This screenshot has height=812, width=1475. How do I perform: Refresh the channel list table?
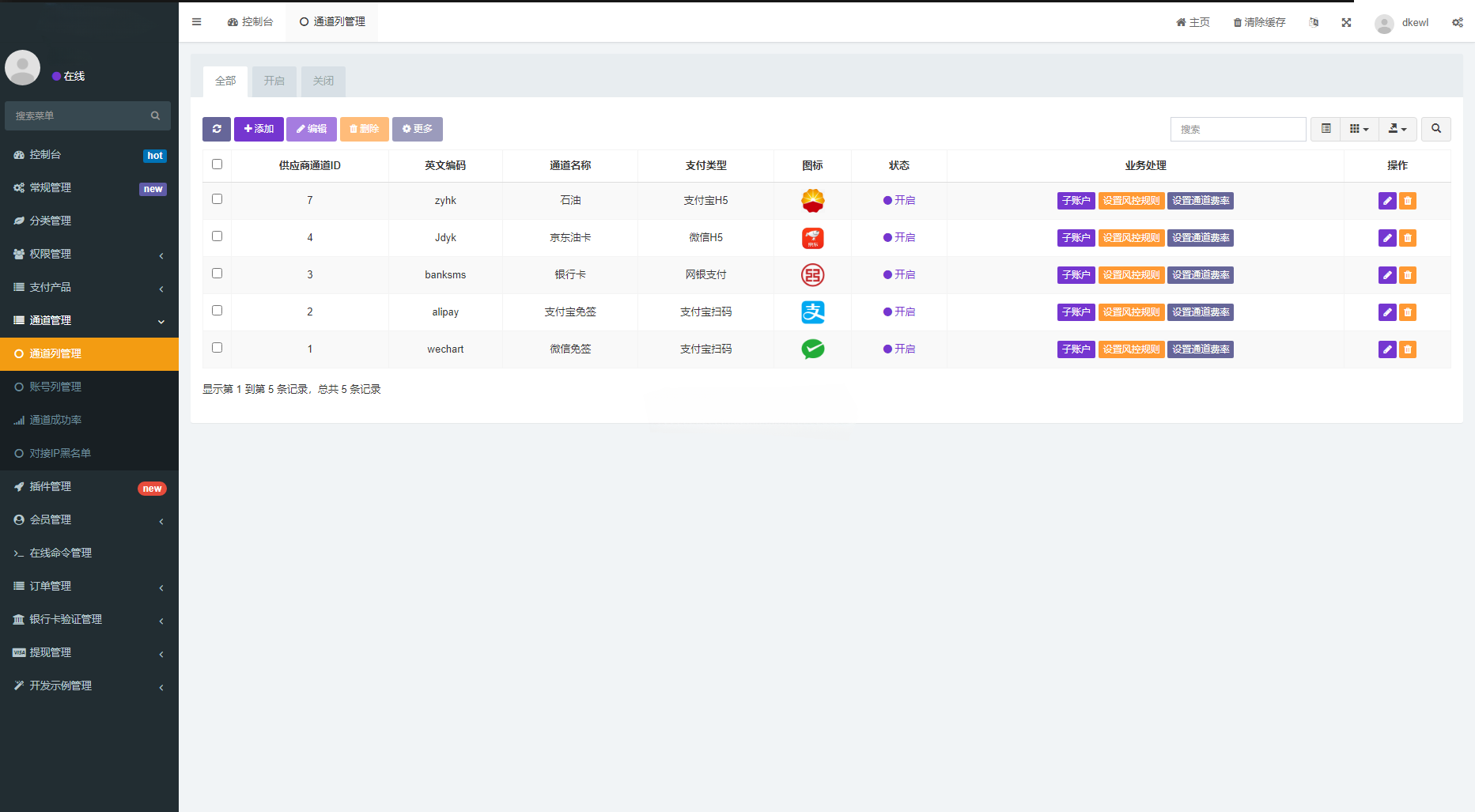217,129
